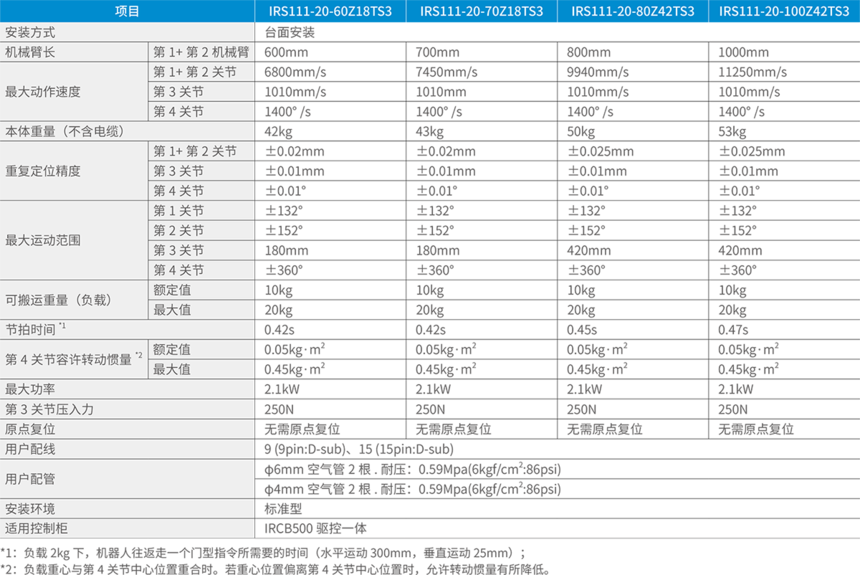Select the IRS111-20-70Z18TS3 column header

(482, 11)
